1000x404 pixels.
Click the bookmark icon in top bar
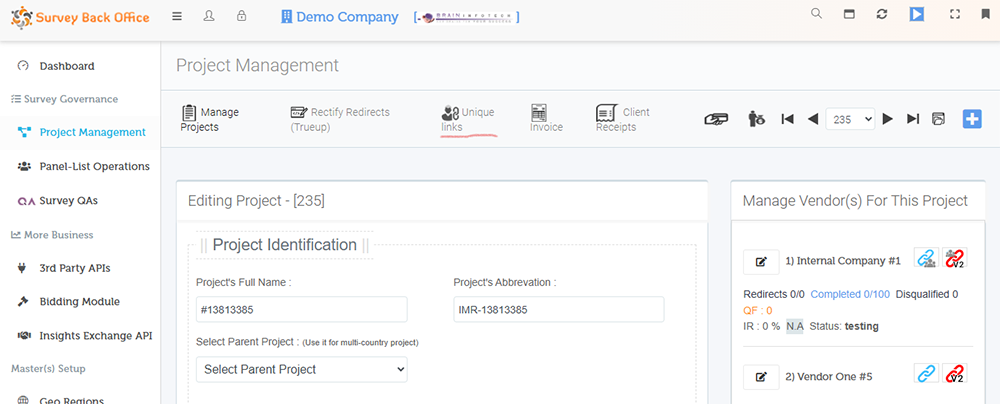985,15
